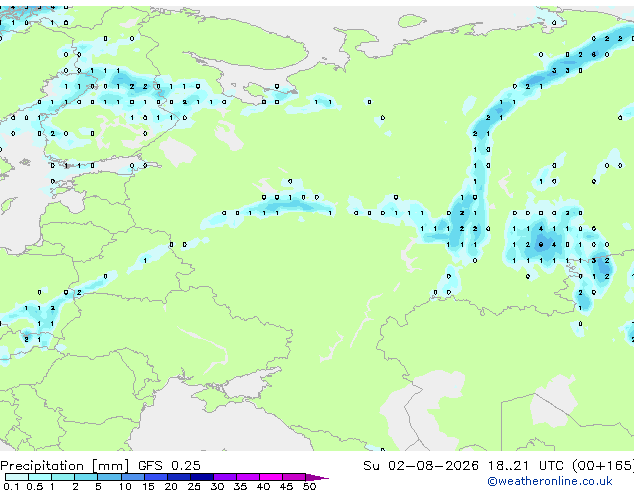Click the date Su 02-08-2026

point(421,466)
